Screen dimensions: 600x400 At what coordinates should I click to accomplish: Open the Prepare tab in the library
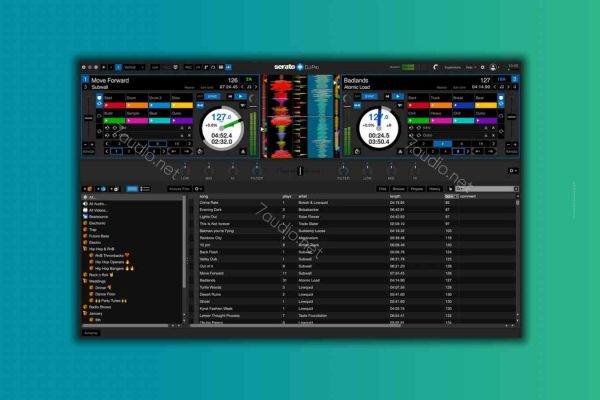coord(417,189)
